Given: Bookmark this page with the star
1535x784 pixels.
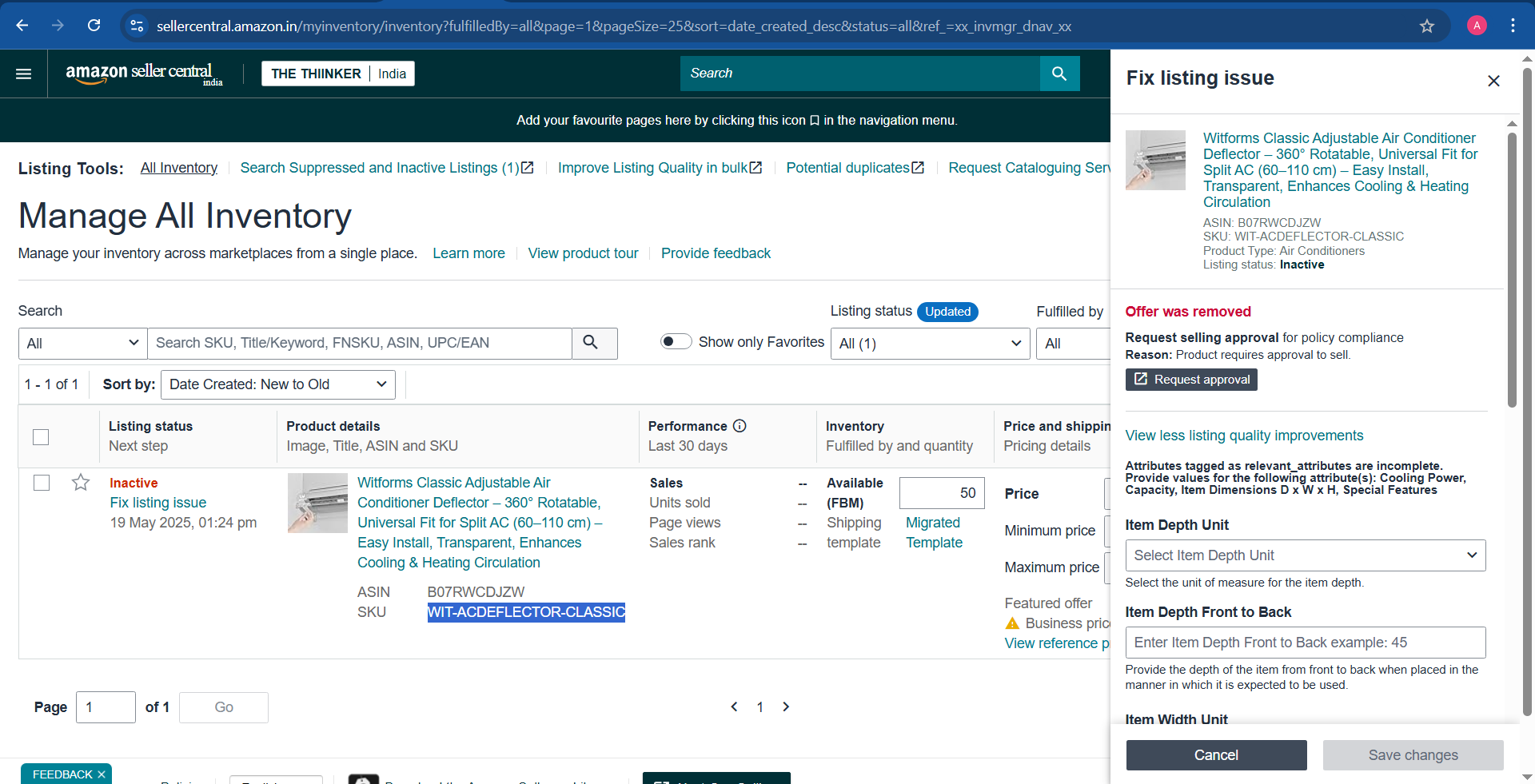Looking at the screenshot, I should coord(1427,26).
